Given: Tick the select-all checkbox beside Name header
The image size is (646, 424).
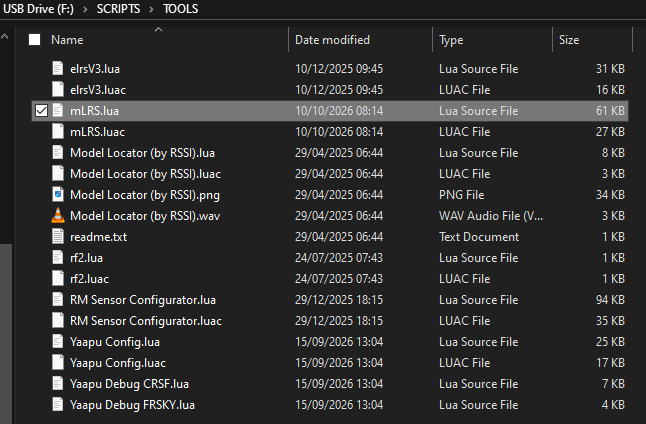Looking at the screenshot, I should tap(35, 40).
